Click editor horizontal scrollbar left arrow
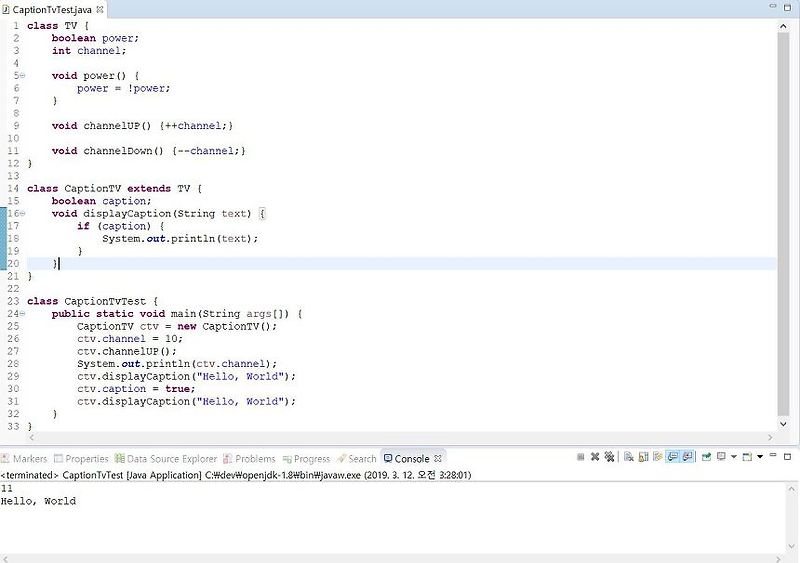The width and height of the screenshot is (800, 563). [32, 437]
